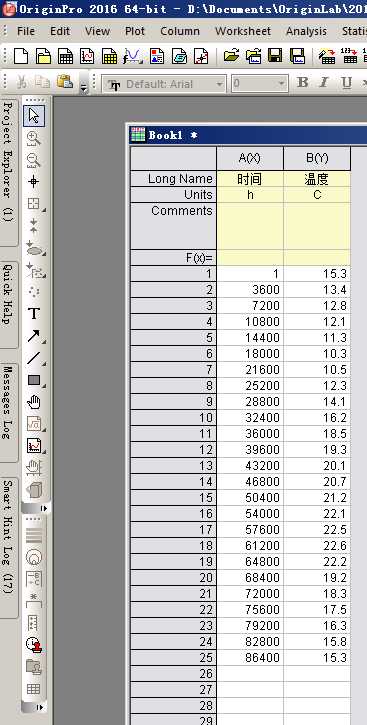The width and height of the screenshot is (367, 725).
Task: Select the Zoom Out magnifier tool
Action: [34, 160]
